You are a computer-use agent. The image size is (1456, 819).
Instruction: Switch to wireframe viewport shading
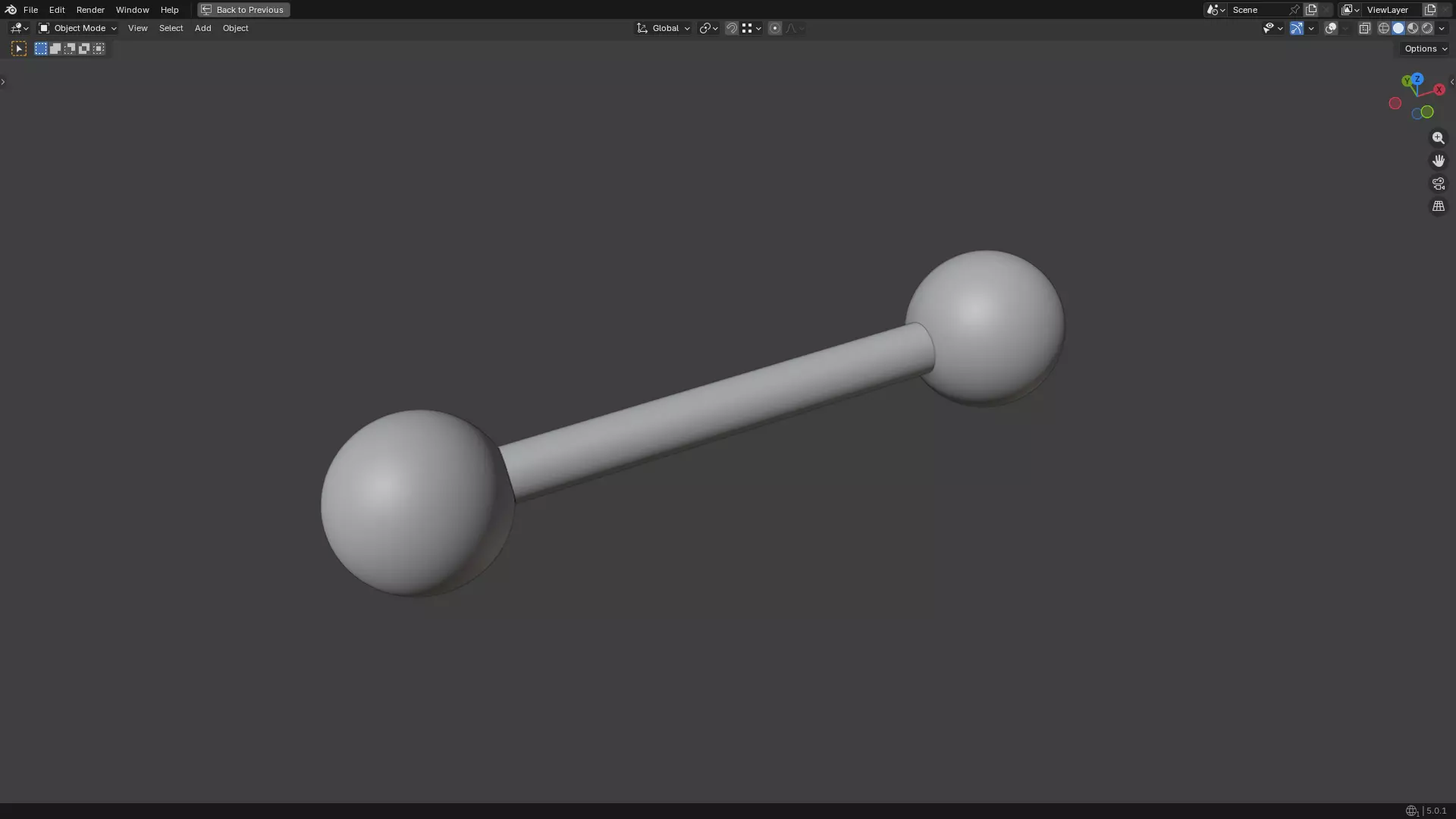coord(1384,28)
